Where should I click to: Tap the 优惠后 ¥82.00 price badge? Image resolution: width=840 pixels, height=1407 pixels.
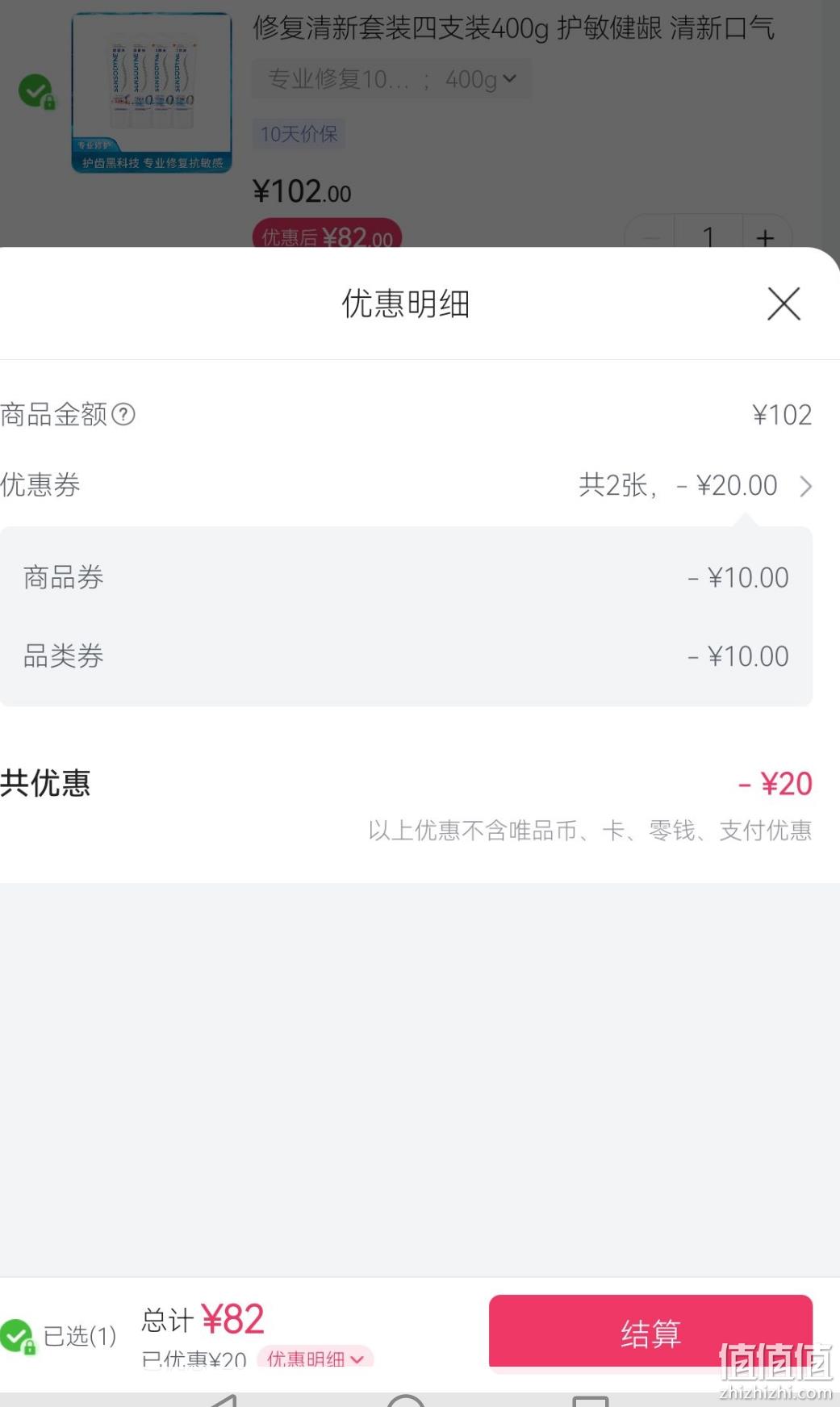(327, 236)
